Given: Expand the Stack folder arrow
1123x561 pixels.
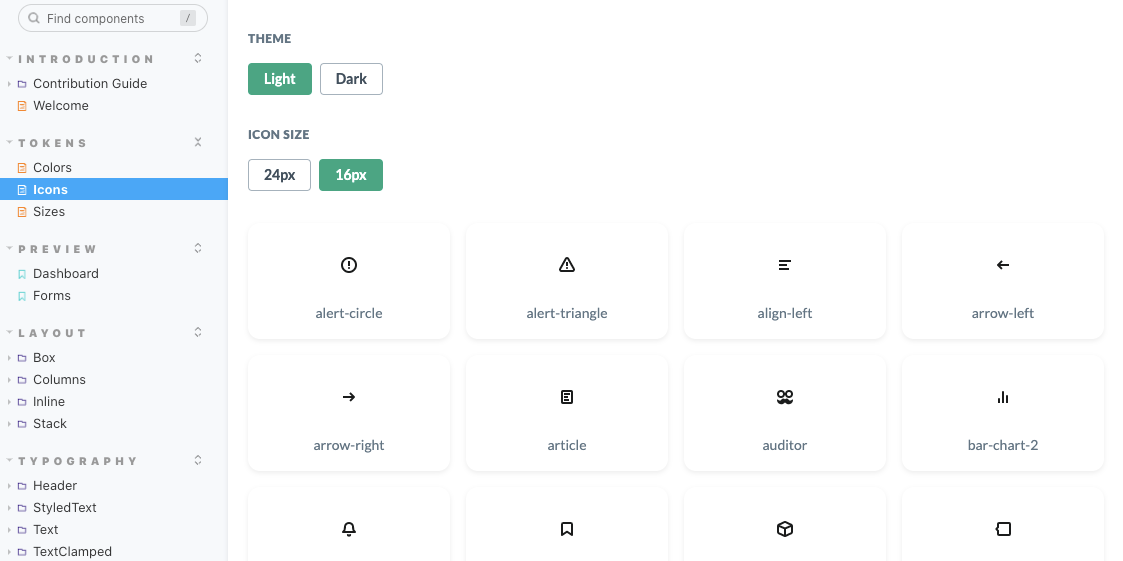Looking at the screenshot, I should [9, 424].
